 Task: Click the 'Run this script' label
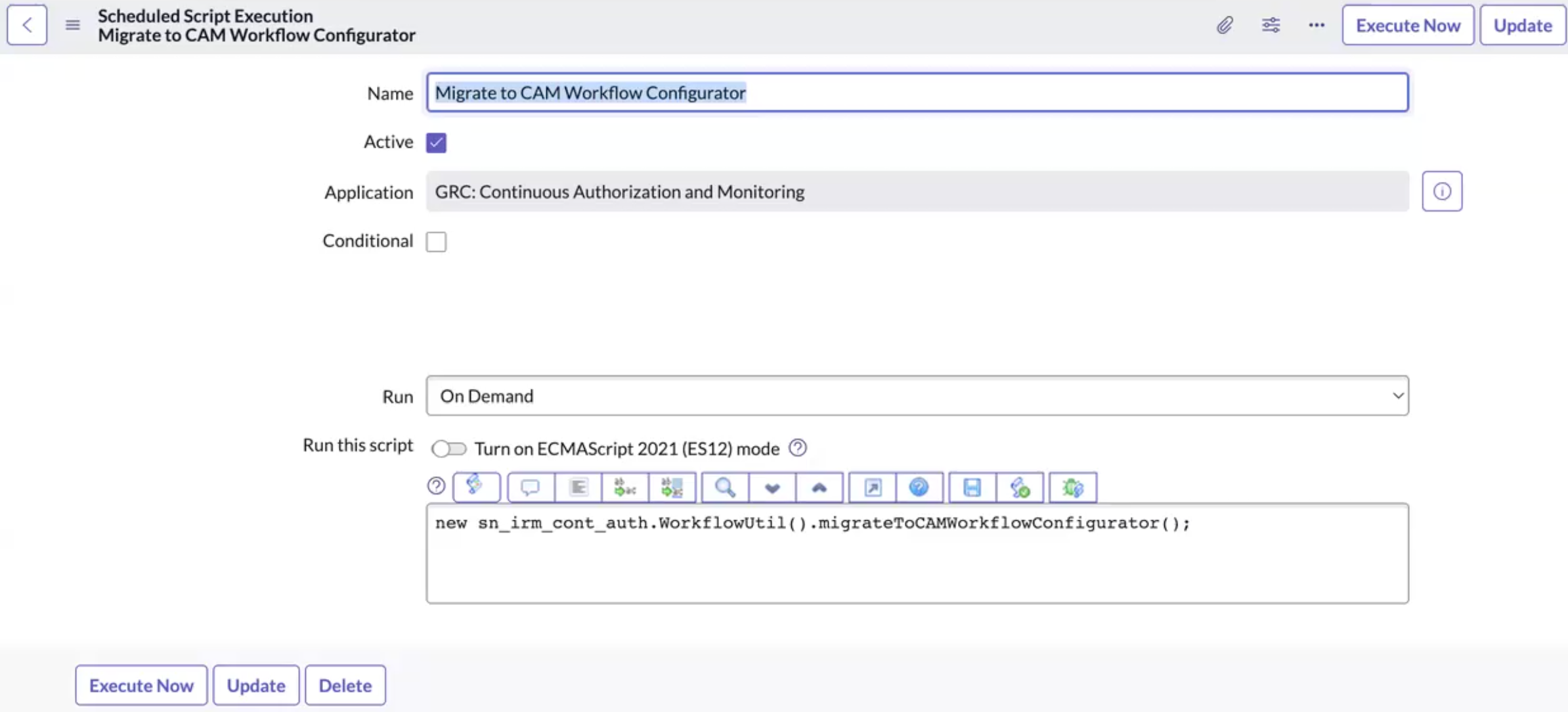358,445
